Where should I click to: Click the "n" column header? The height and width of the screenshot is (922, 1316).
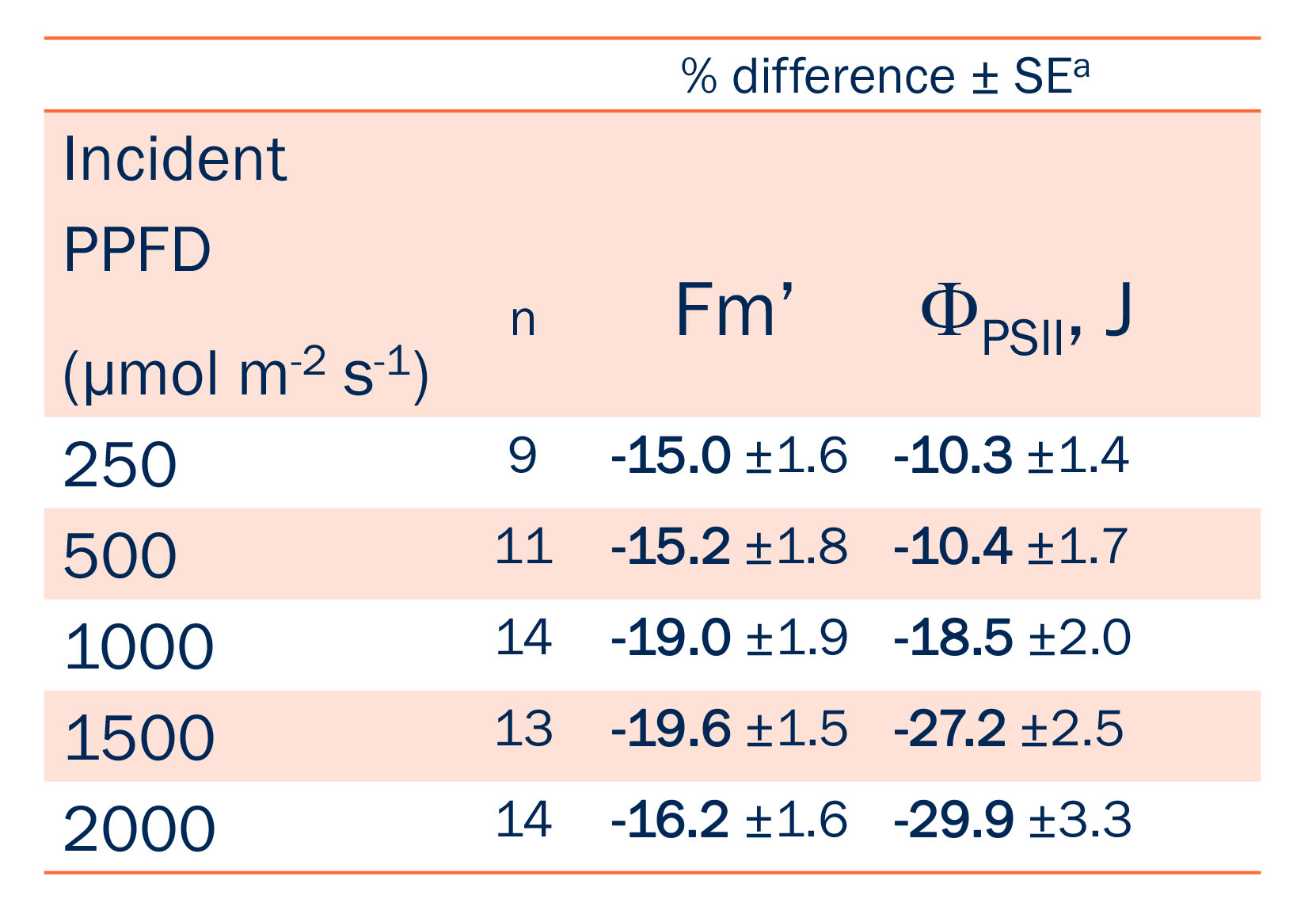point(523,319)
